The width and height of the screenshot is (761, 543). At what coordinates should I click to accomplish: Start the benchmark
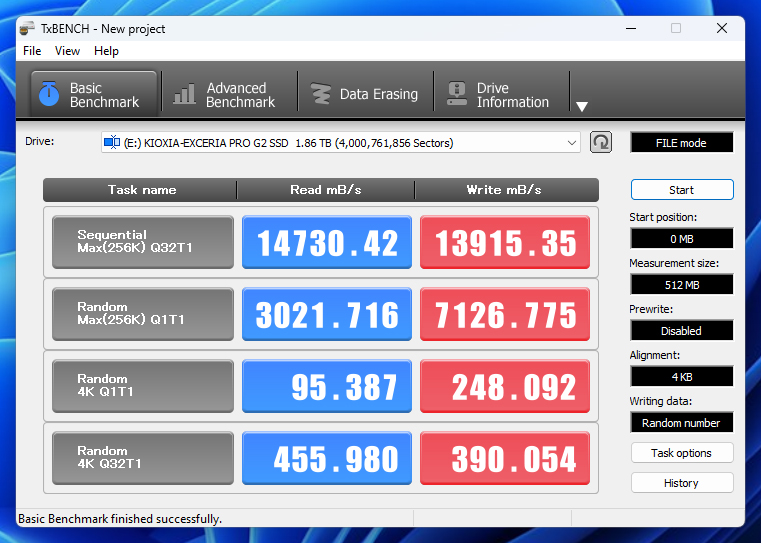682,190
